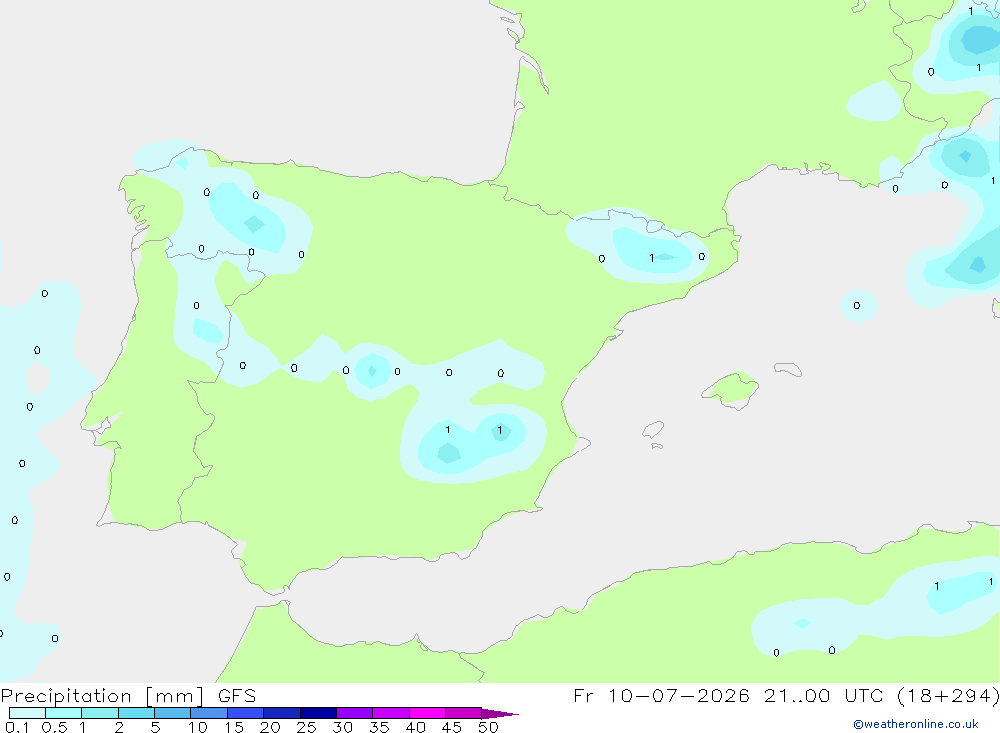The image size is (1000, 733).
Task: Pick the 25–30 mm navy legend swatch
Action: [x=318, y=713]
